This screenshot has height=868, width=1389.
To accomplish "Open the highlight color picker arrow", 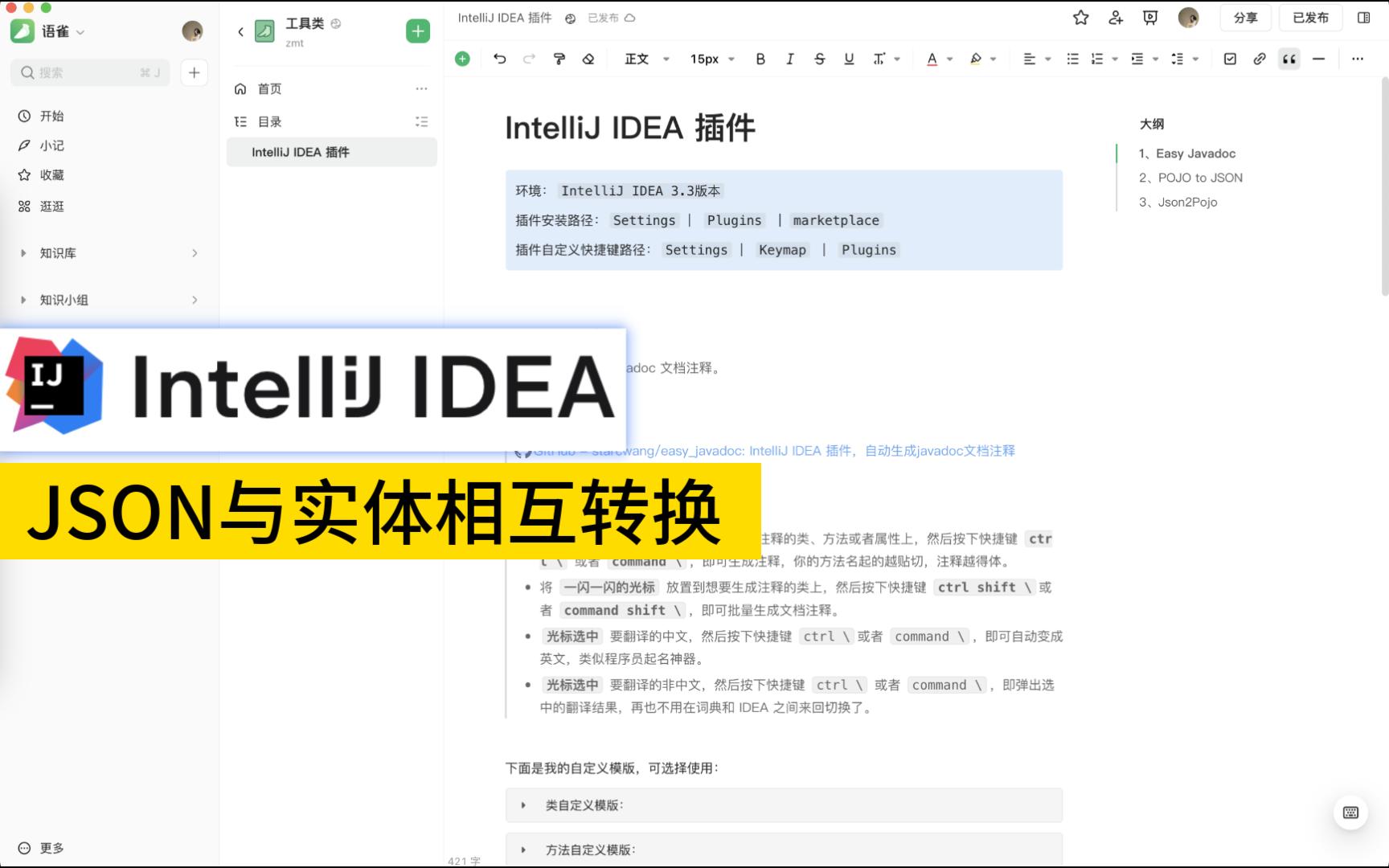I will 994,59.
